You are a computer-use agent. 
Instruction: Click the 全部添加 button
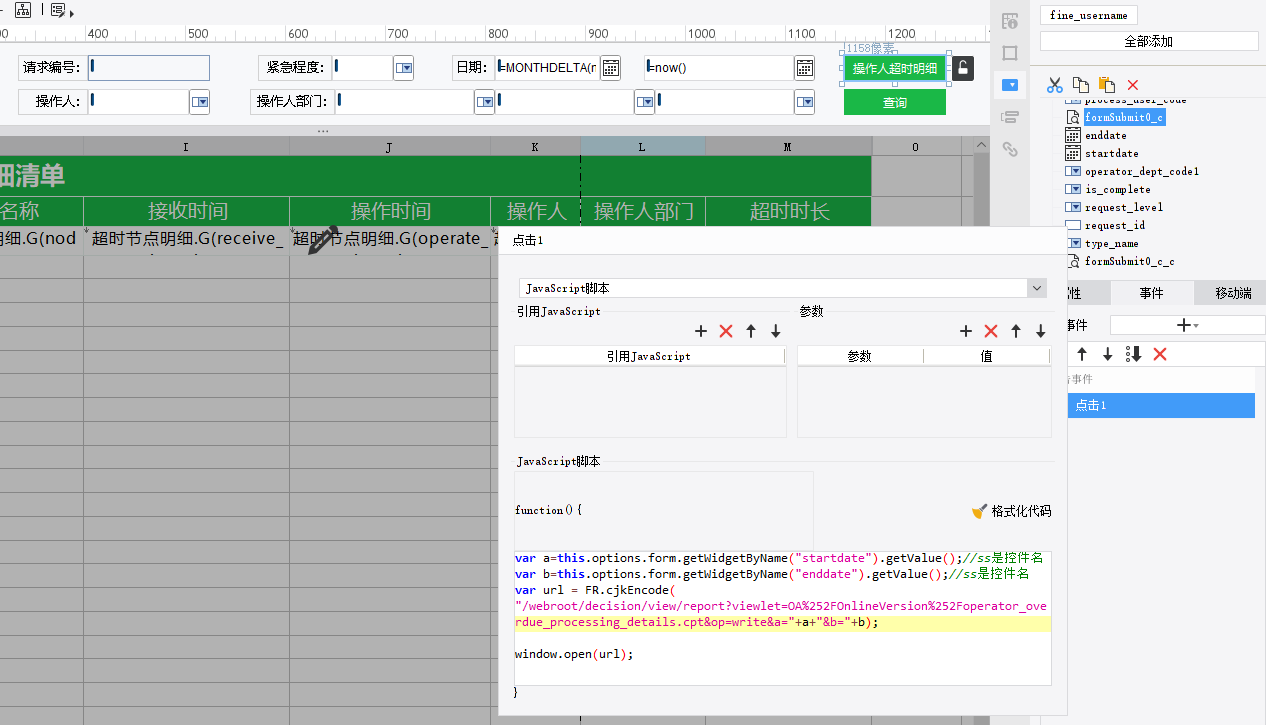1149,41
